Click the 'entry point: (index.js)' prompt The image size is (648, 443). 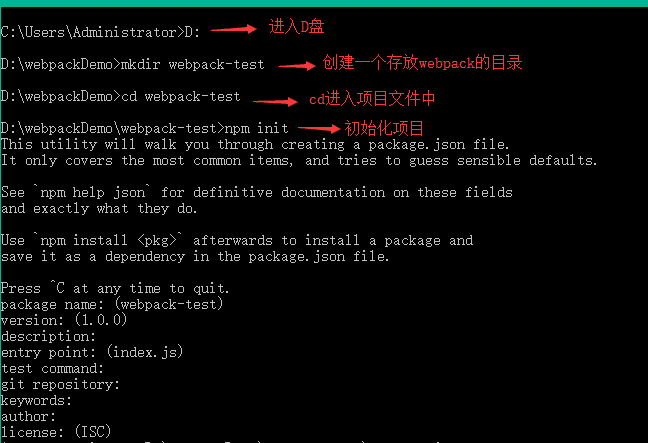click(92, 352)
